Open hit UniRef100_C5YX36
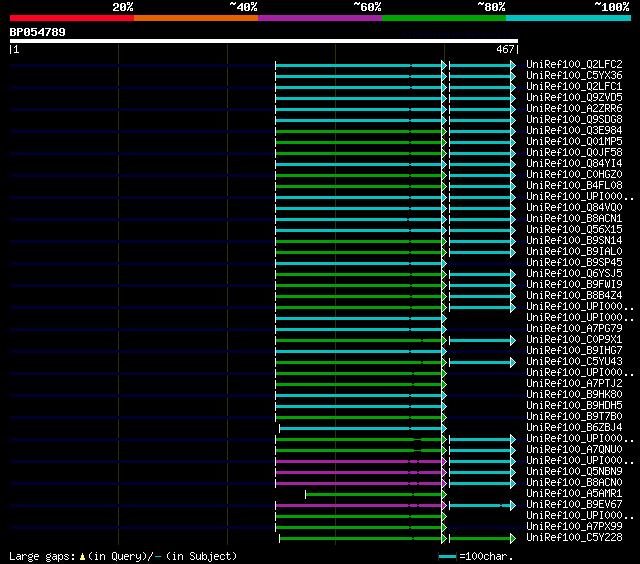640x564 pixels. coord(574,75)
